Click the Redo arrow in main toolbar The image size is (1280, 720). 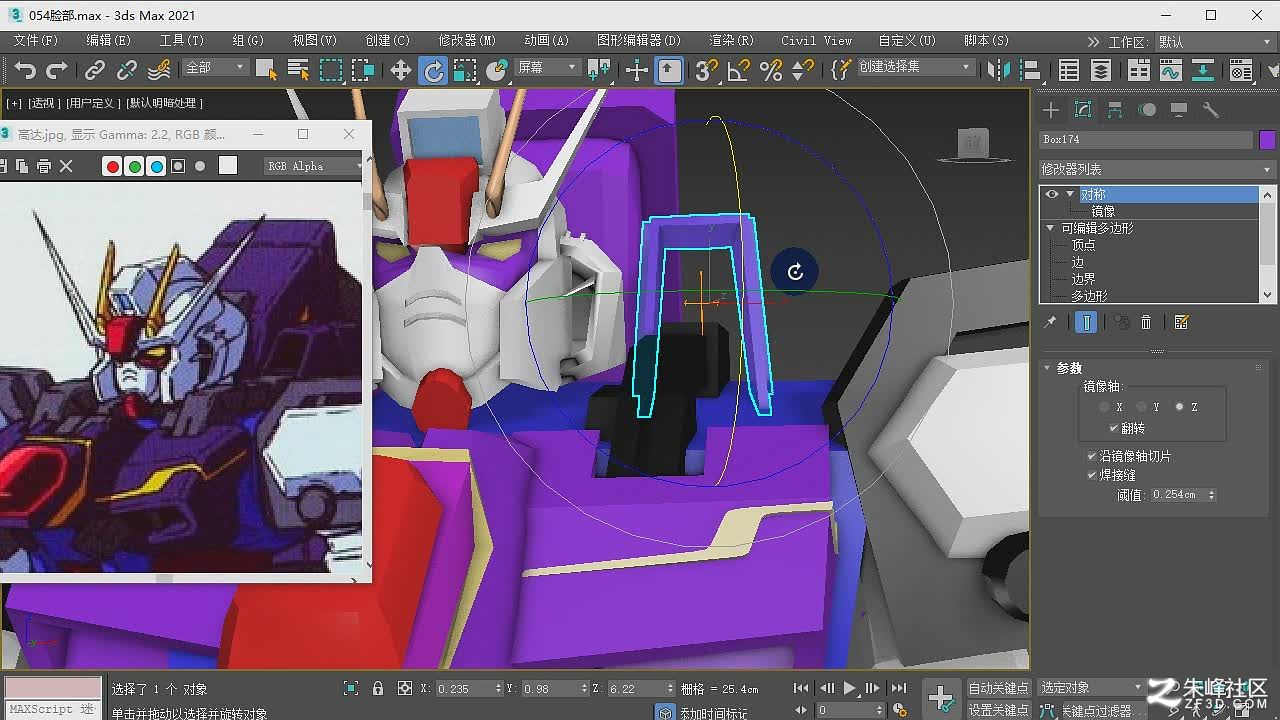57,69
